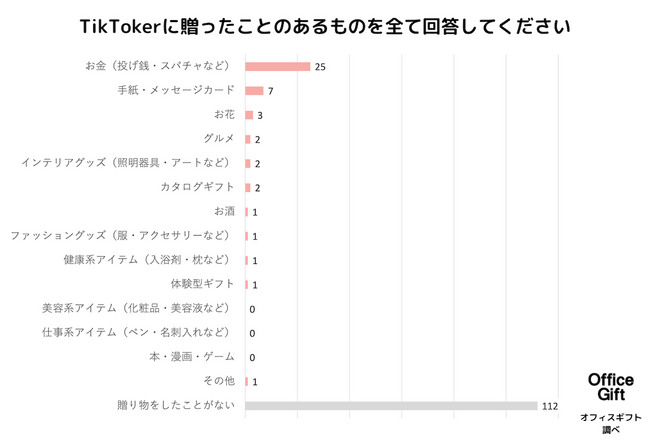This screenshot has height=441, width=650.
Task: Click the chart title text
Action: (x=325, y=27)
